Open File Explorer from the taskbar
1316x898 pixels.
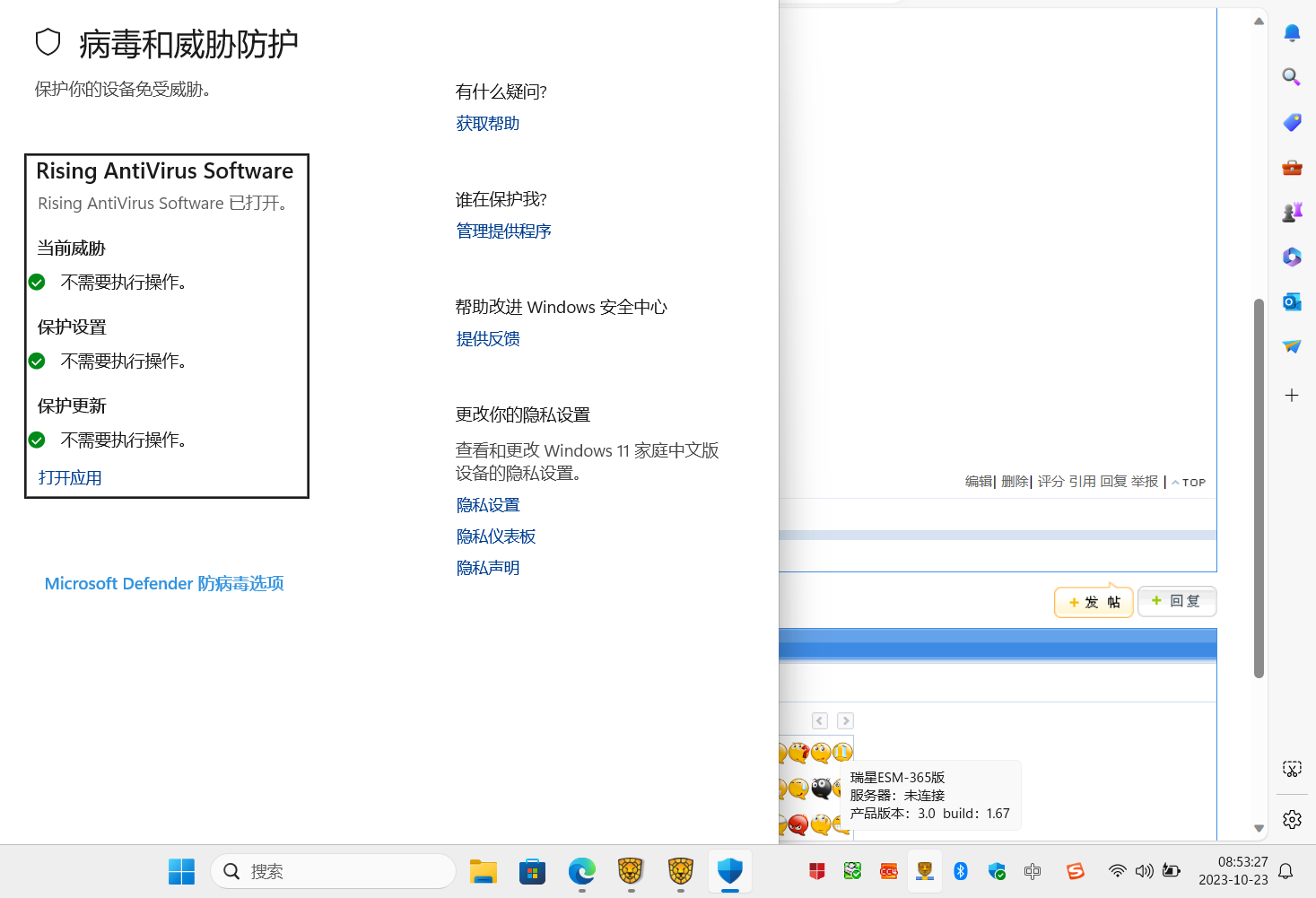(x=484, y=871)
